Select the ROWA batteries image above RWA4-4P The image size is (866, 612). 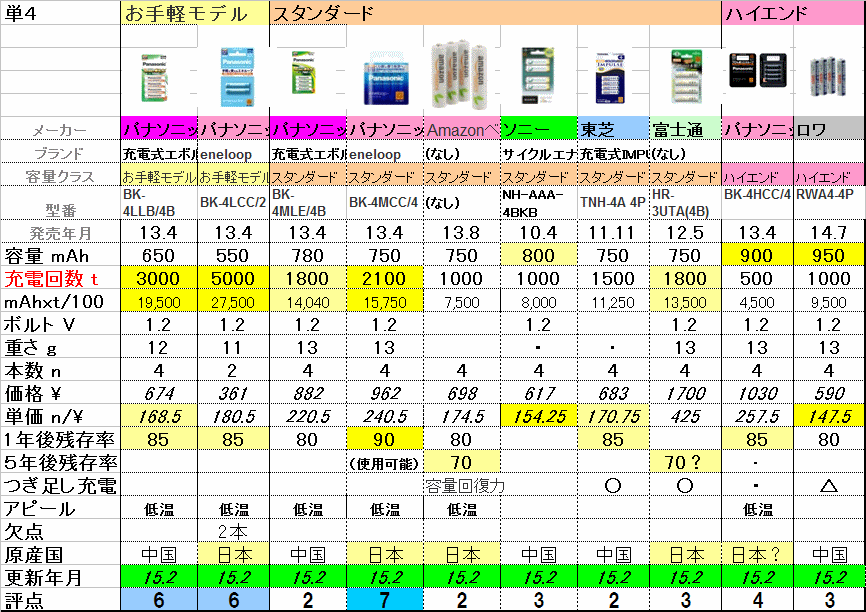pos(828,77)
